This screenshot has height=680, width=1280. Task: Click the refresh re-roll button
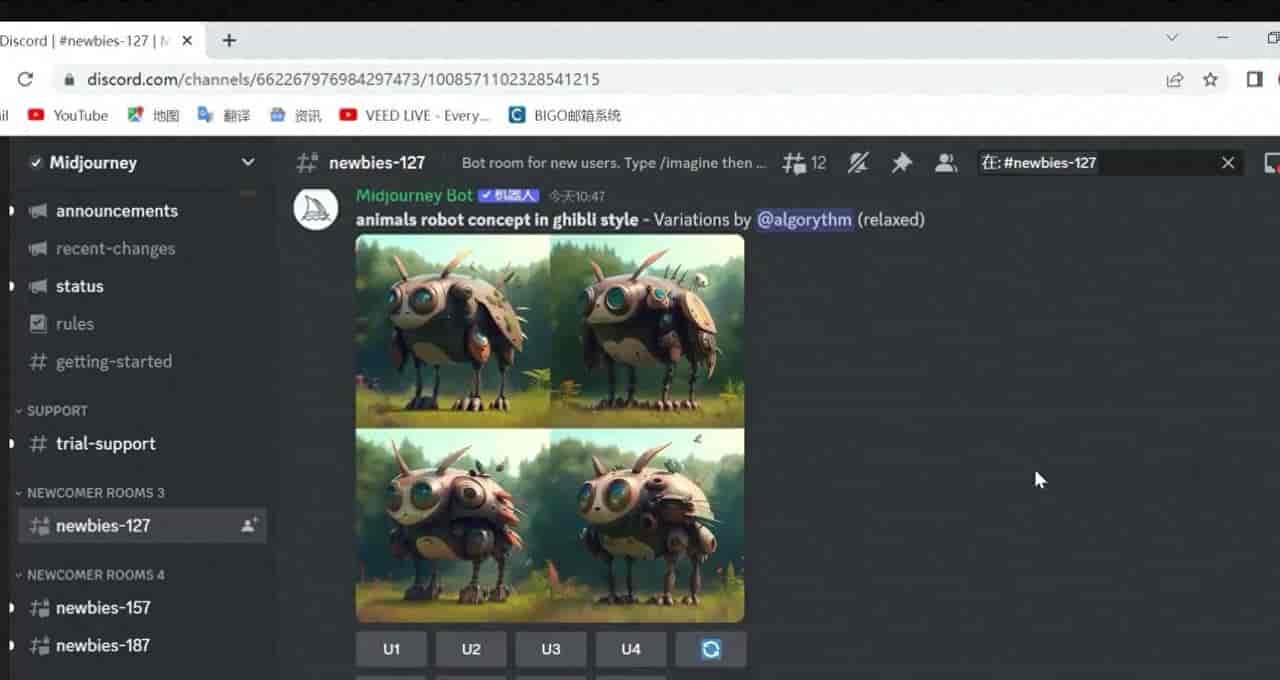click(711, 649)
